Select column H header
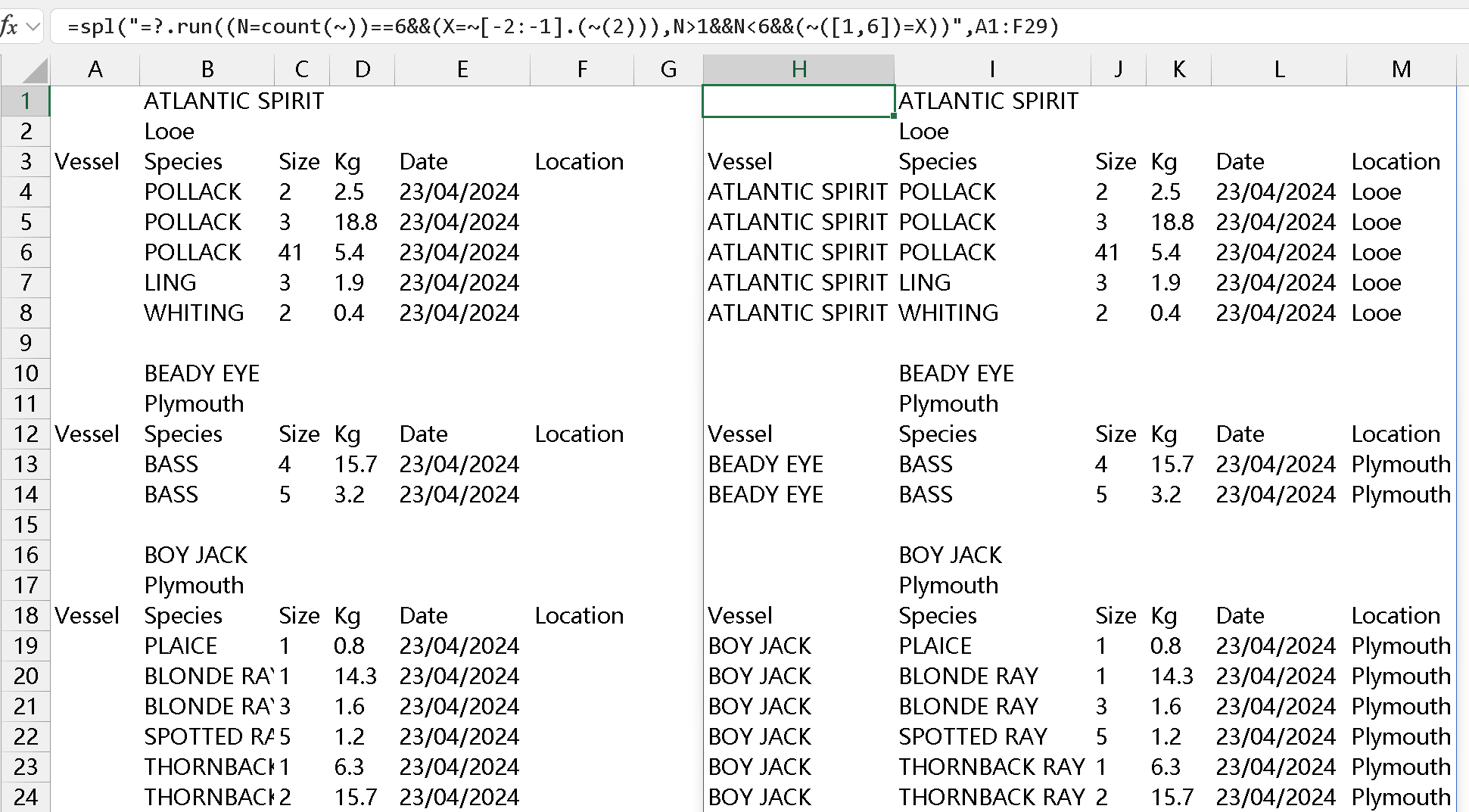Image resolution: width=1469 pixels, height=812 pixels. pyautogui.click(x=798, y=70)
